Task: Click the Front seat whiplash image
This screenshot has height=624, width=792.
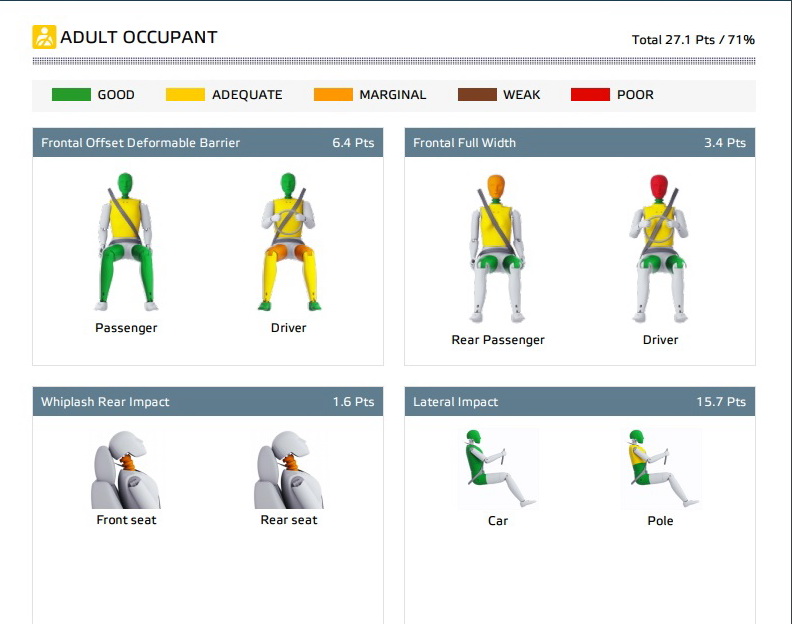Action: (x=126, y=469)
